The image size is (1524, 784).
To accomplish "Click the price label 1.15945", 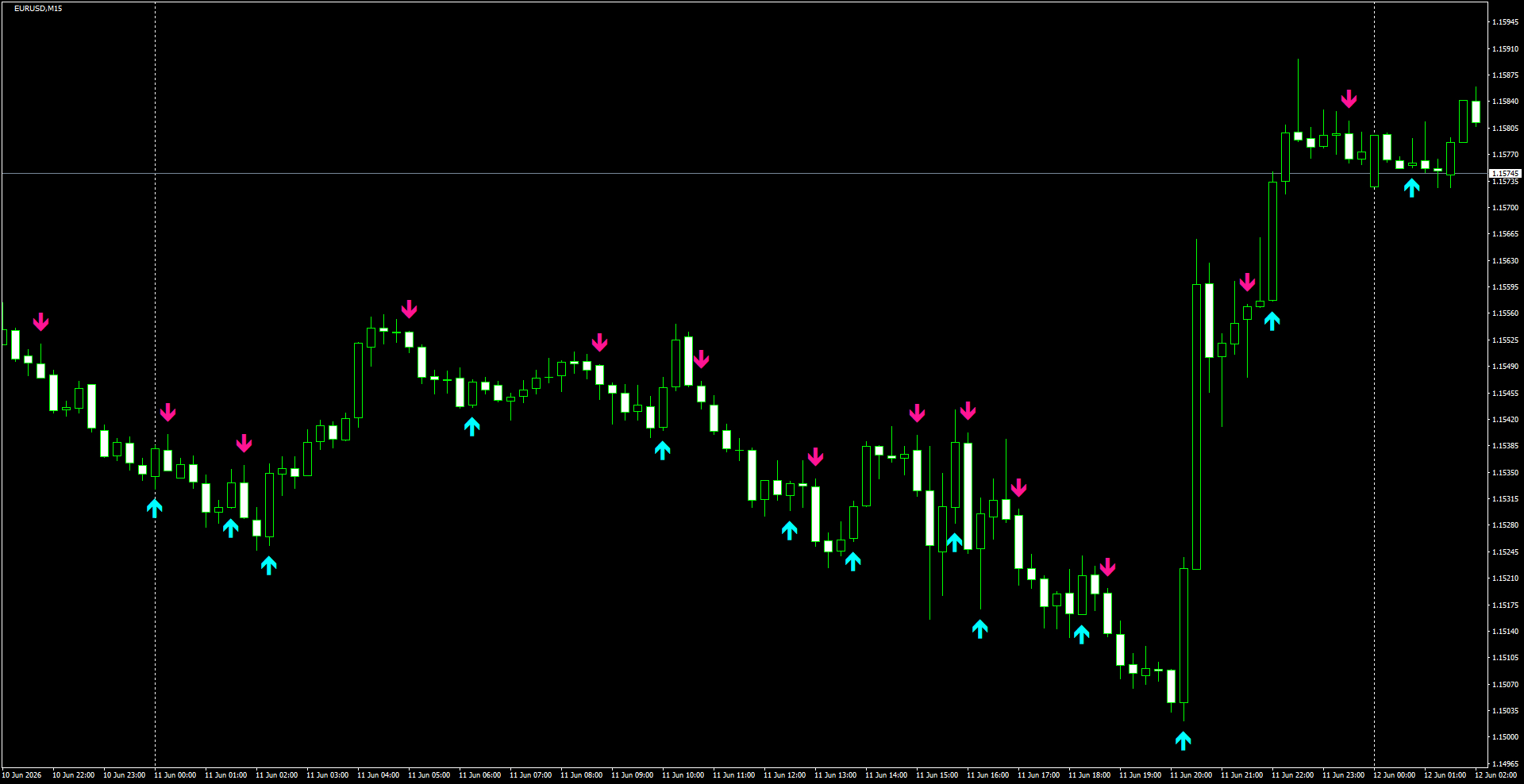I will [x=1505, y=22].
